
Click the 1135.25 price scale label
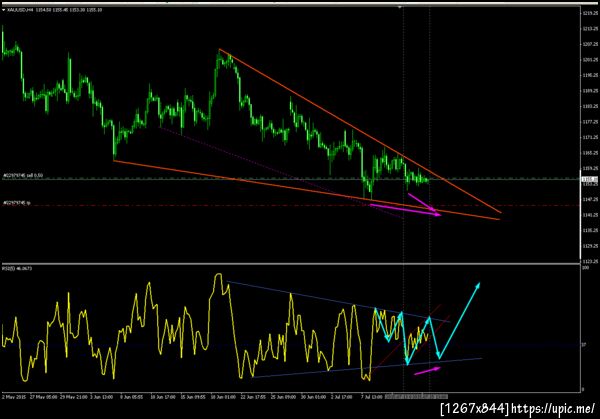pyautogui.click(x=590, y=230)
